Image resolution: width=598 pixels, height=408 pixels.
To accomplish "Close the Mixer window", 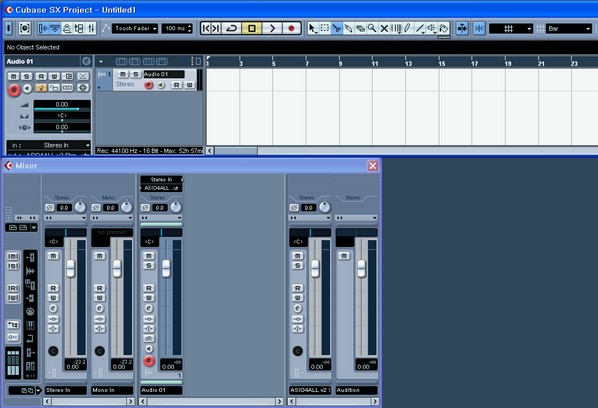I will click(373, 165).
